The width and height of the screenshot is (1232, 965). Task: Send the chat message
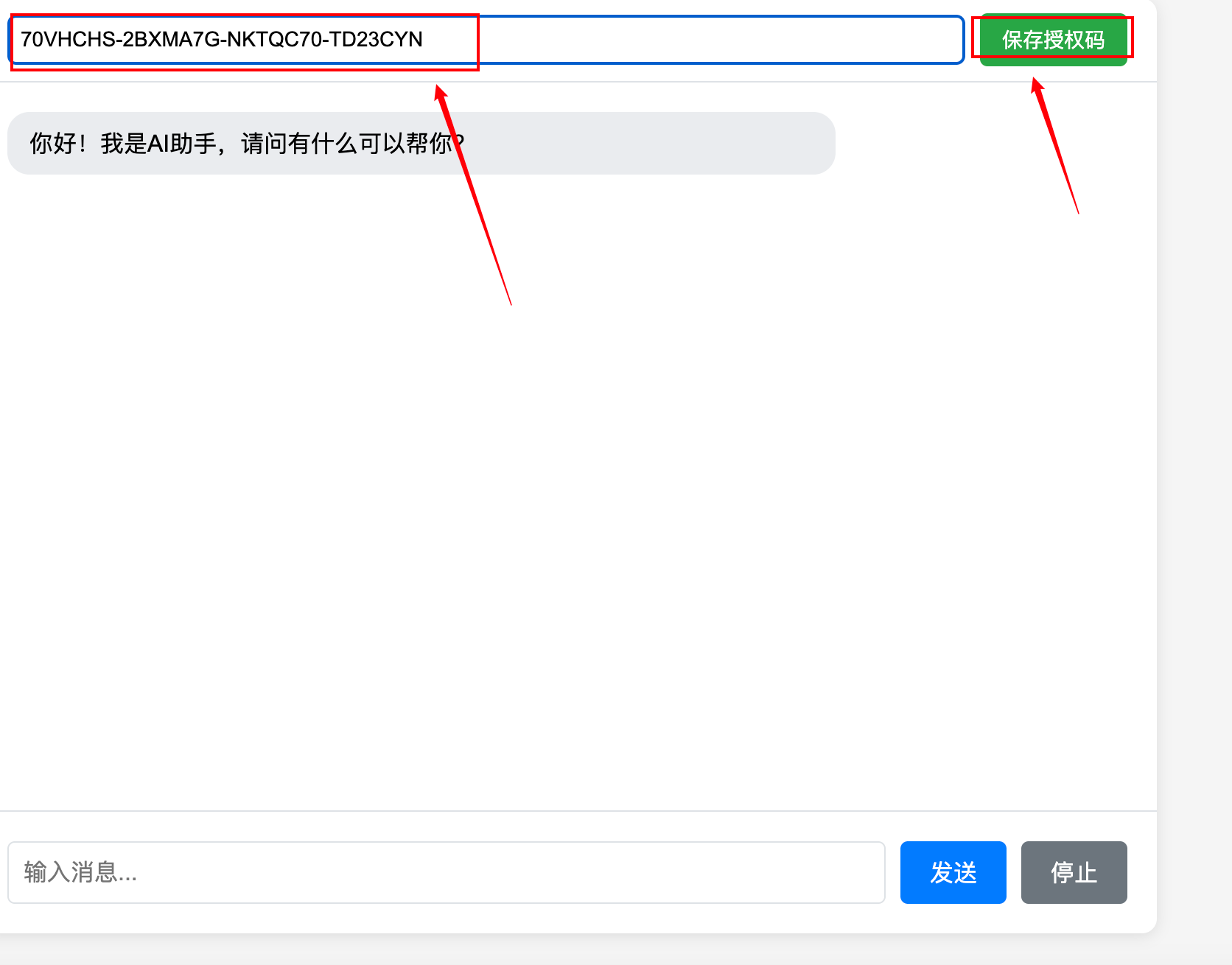953,872
